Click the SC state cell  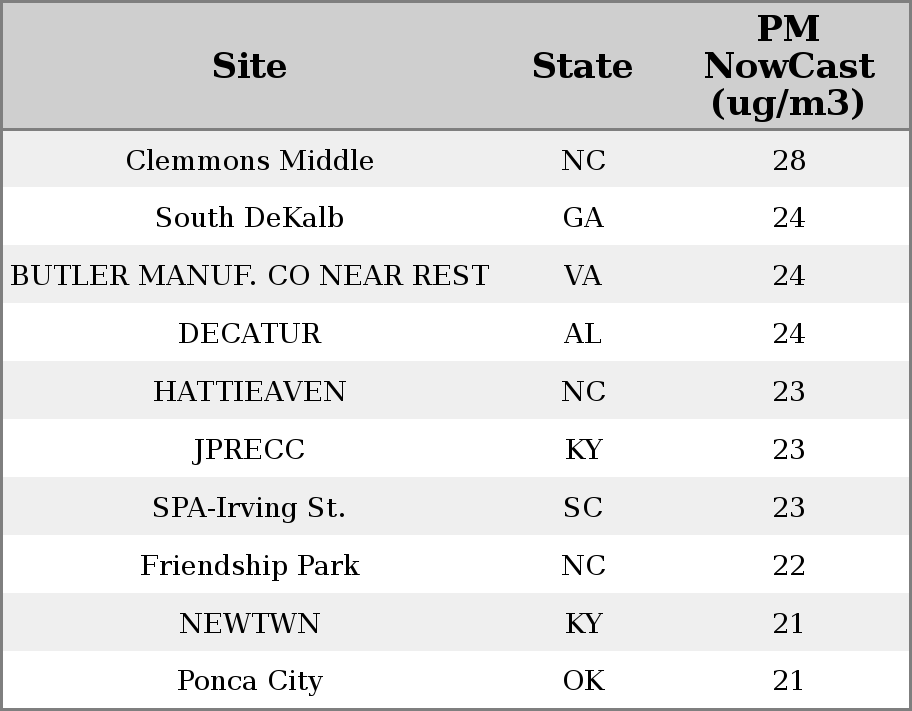pos(583,508)
